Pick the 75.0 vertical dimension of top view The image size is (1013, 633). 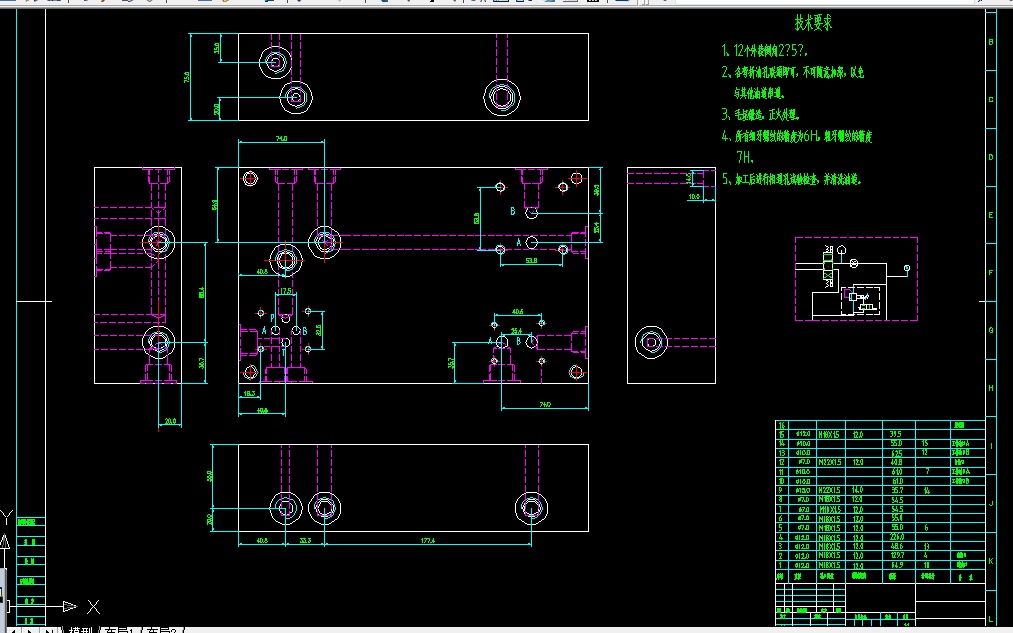187,78
